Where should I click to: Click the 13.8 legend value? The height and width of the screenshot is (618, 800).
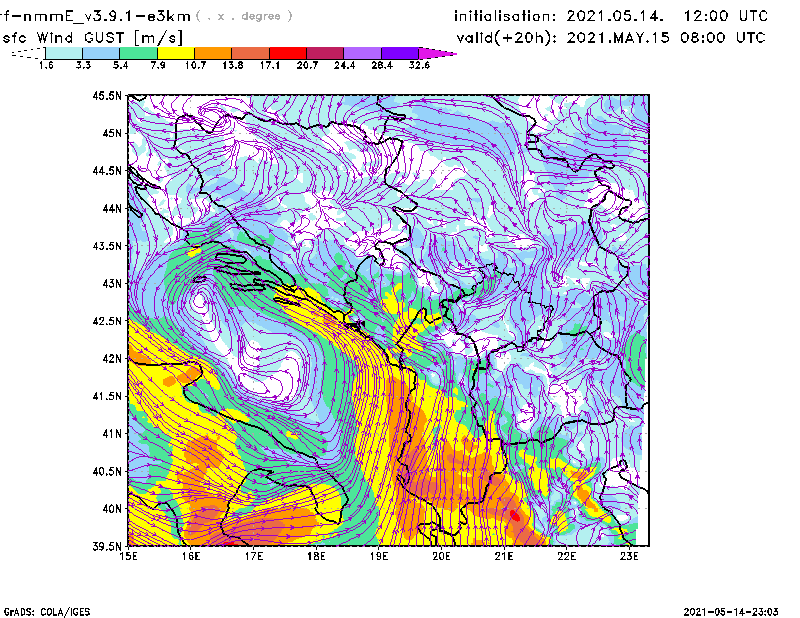tap(233, 65)
